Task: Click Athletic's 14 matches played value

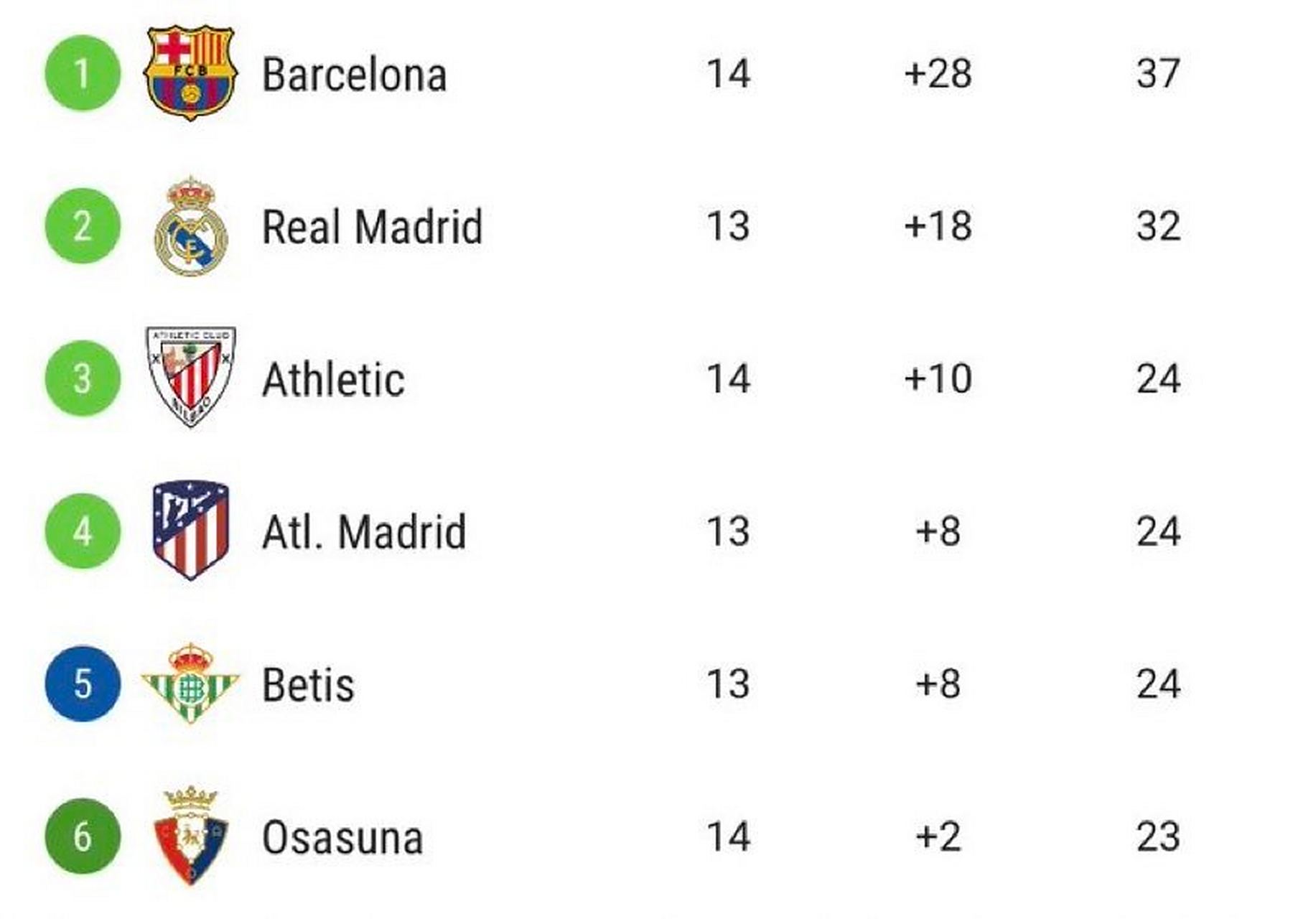Action: pos(728,378)
